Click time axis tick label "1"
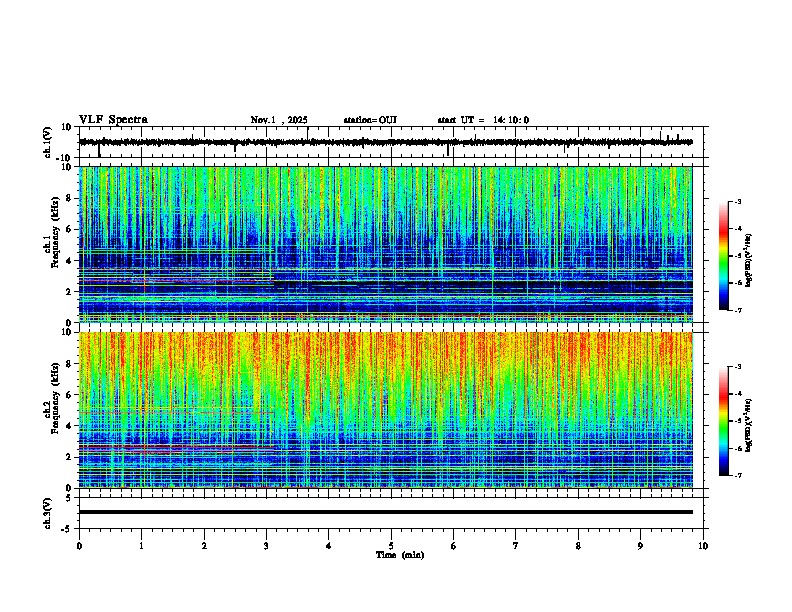 pyautogui.click(x=141, y=546)
